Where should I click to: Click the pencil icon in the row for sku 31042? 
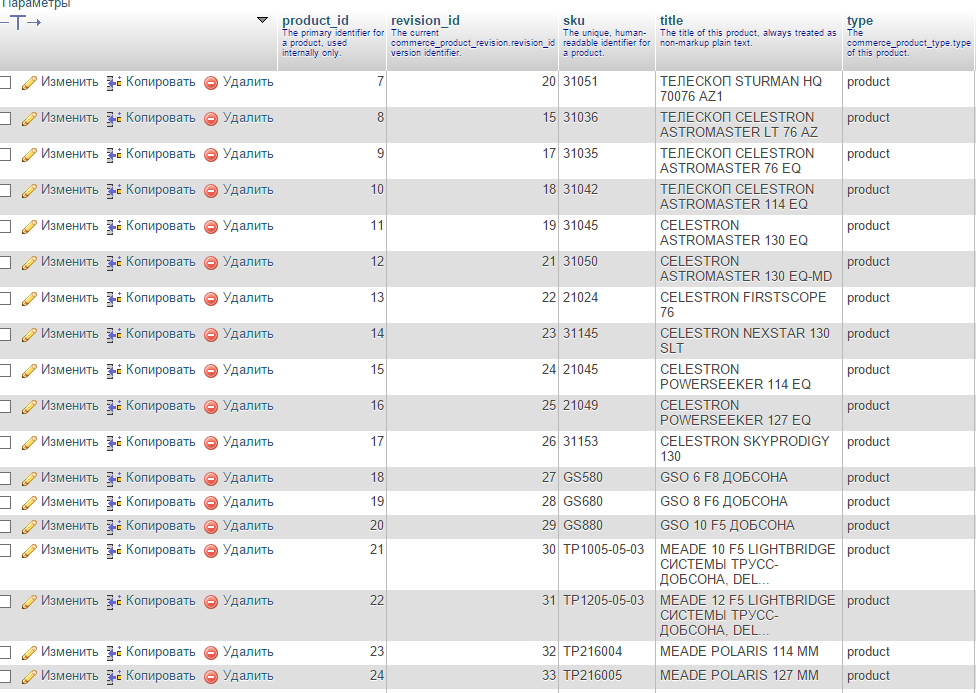[x=29, y=191]
